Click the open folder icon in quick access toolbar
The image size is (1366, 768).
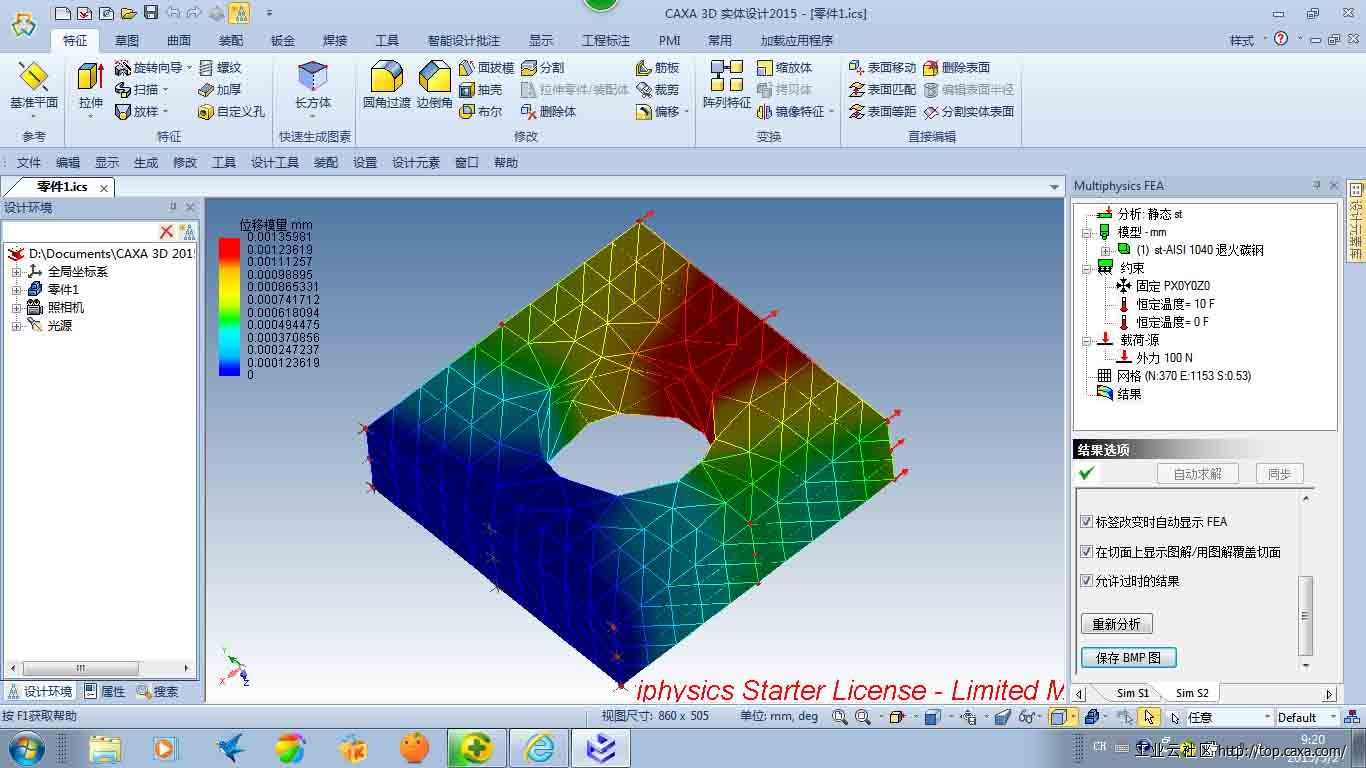[128, 13]
